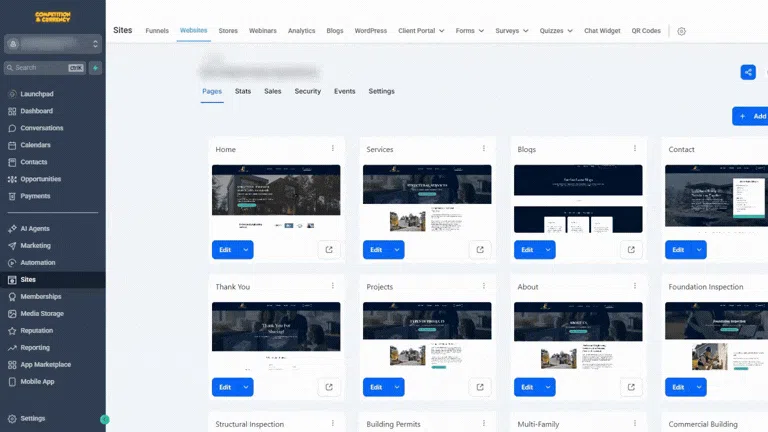Expand the Thank You page Edit dropdown arrow
The width and height of the screenshot is (768, 432).
coord(246,387)
